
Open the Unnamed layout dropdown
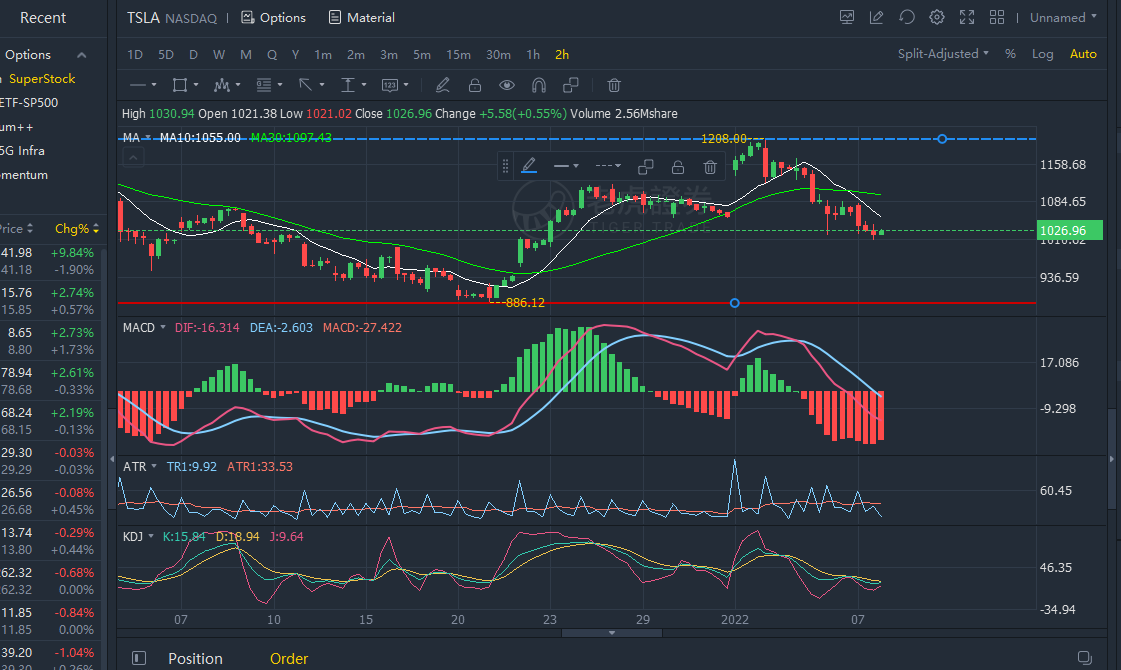click(1063, 17)
